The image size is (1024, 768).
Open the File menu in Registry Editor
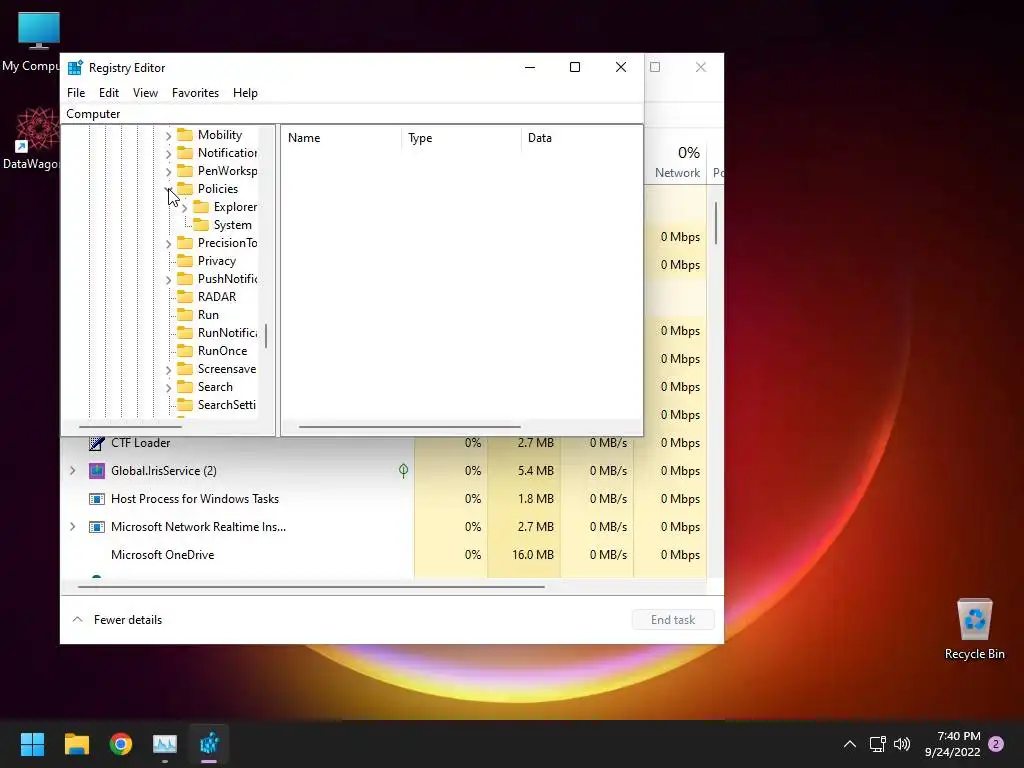click(76, 93)
